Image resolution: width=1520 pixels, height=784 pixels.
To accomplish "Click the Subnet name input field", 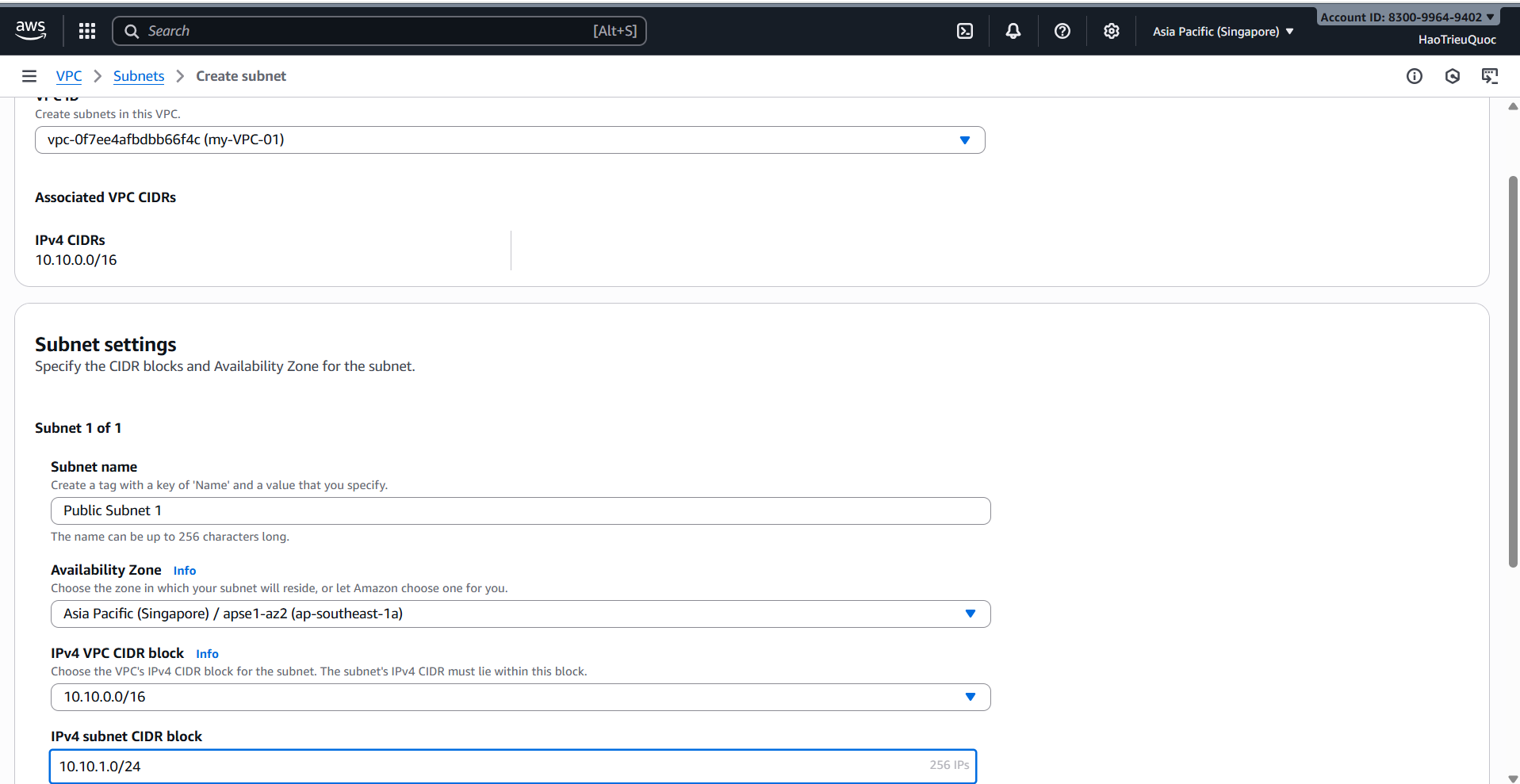I will pyautogui.click(x=519, y=511).
